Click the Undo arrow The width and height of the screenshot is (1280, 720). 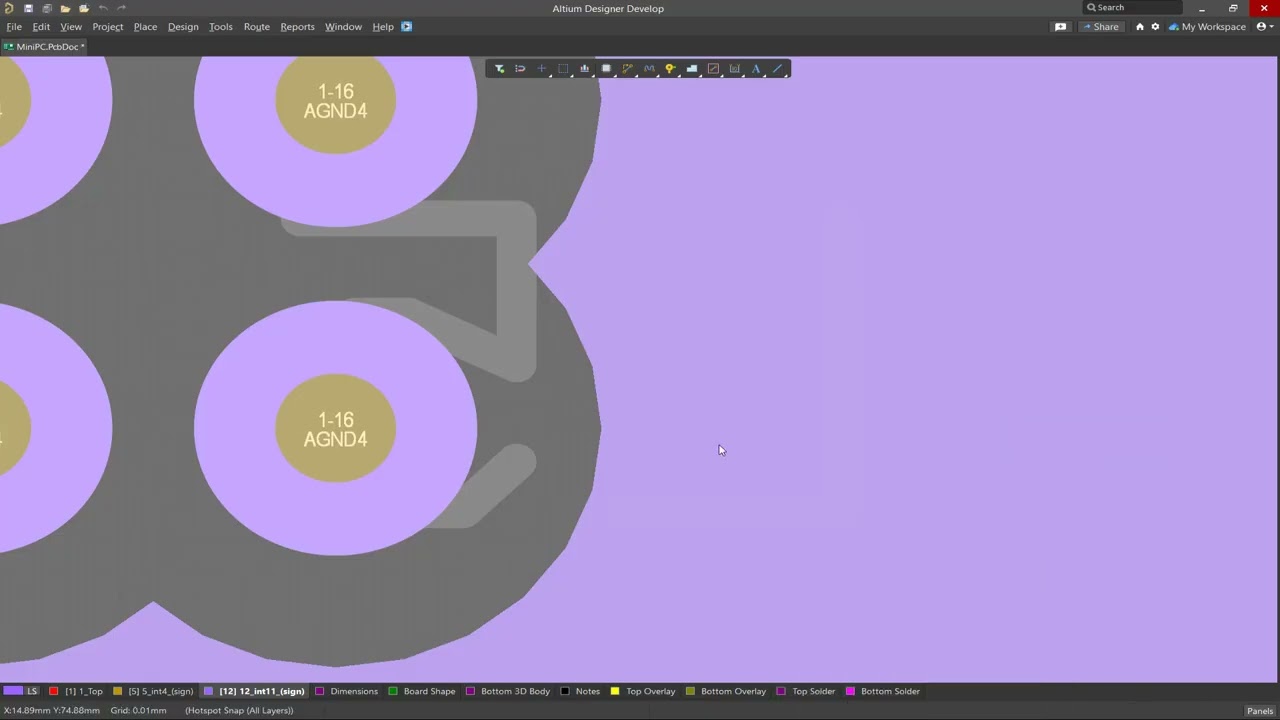103,8
